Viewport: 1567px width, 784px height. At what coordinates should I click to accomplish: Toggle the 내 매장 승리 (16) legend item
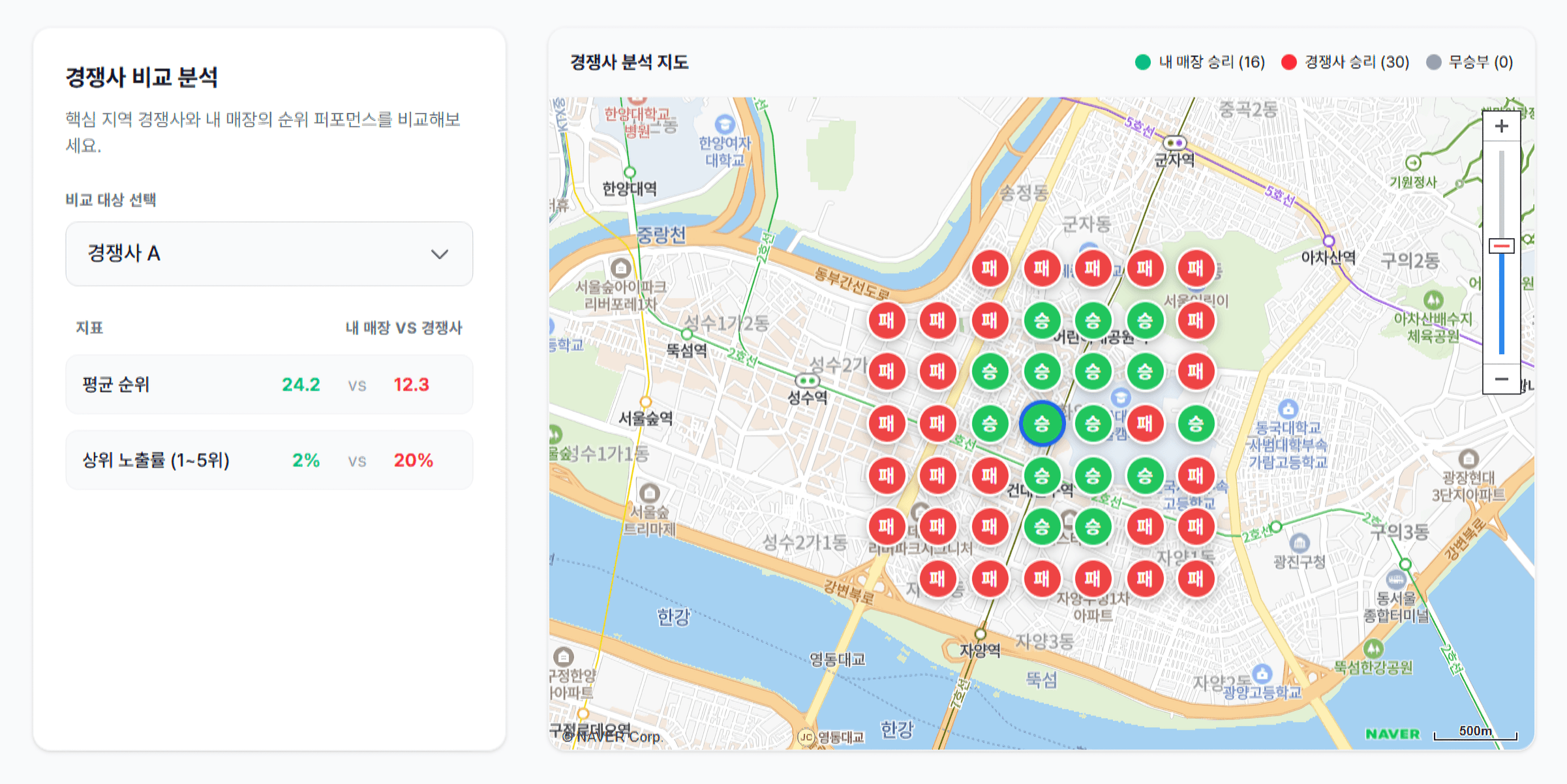(x=1199, y=63)
